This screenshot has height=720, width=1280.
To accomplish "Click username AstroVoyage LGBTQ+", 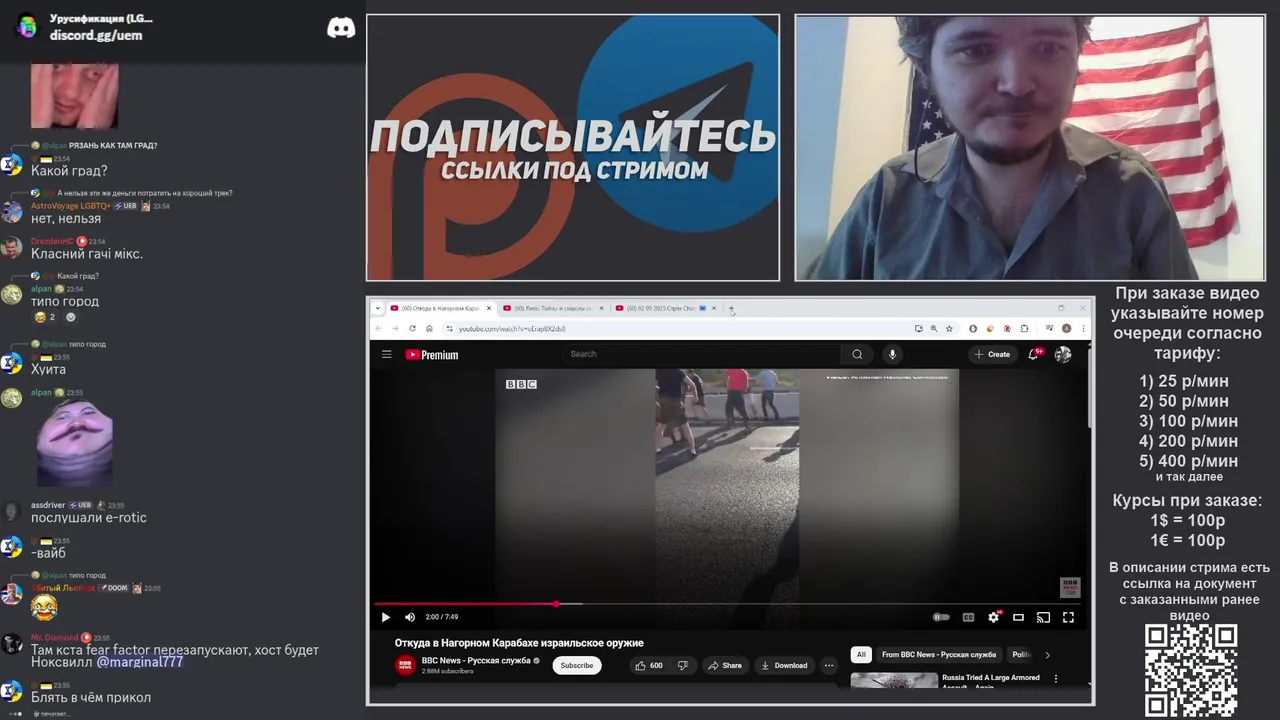I will click(x=71, y=206).
